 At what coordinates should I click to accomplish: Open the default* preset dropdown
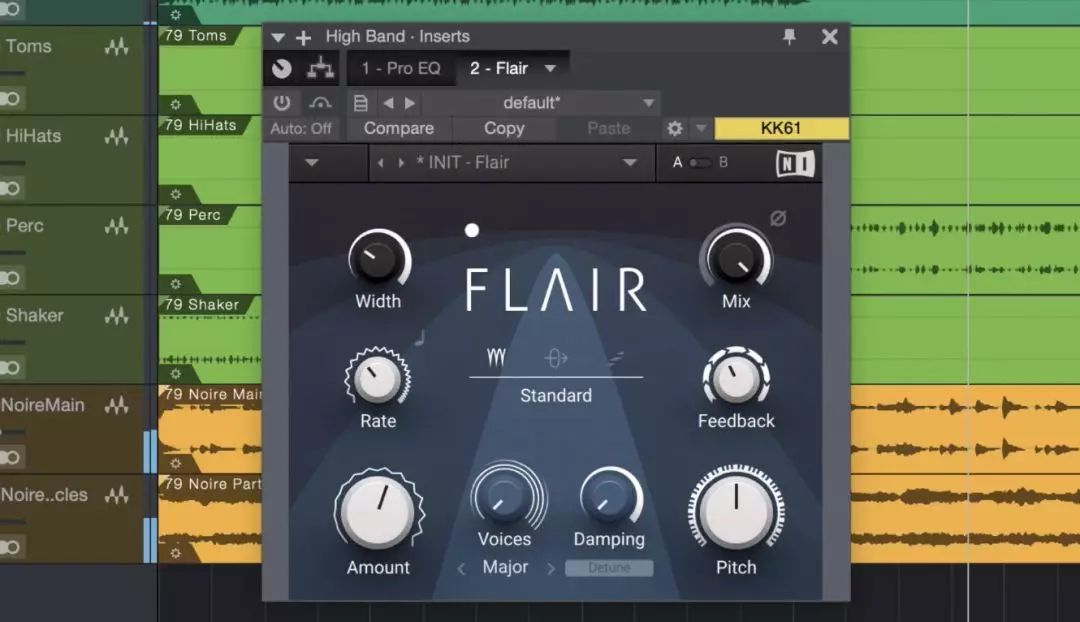click(541, 103)
